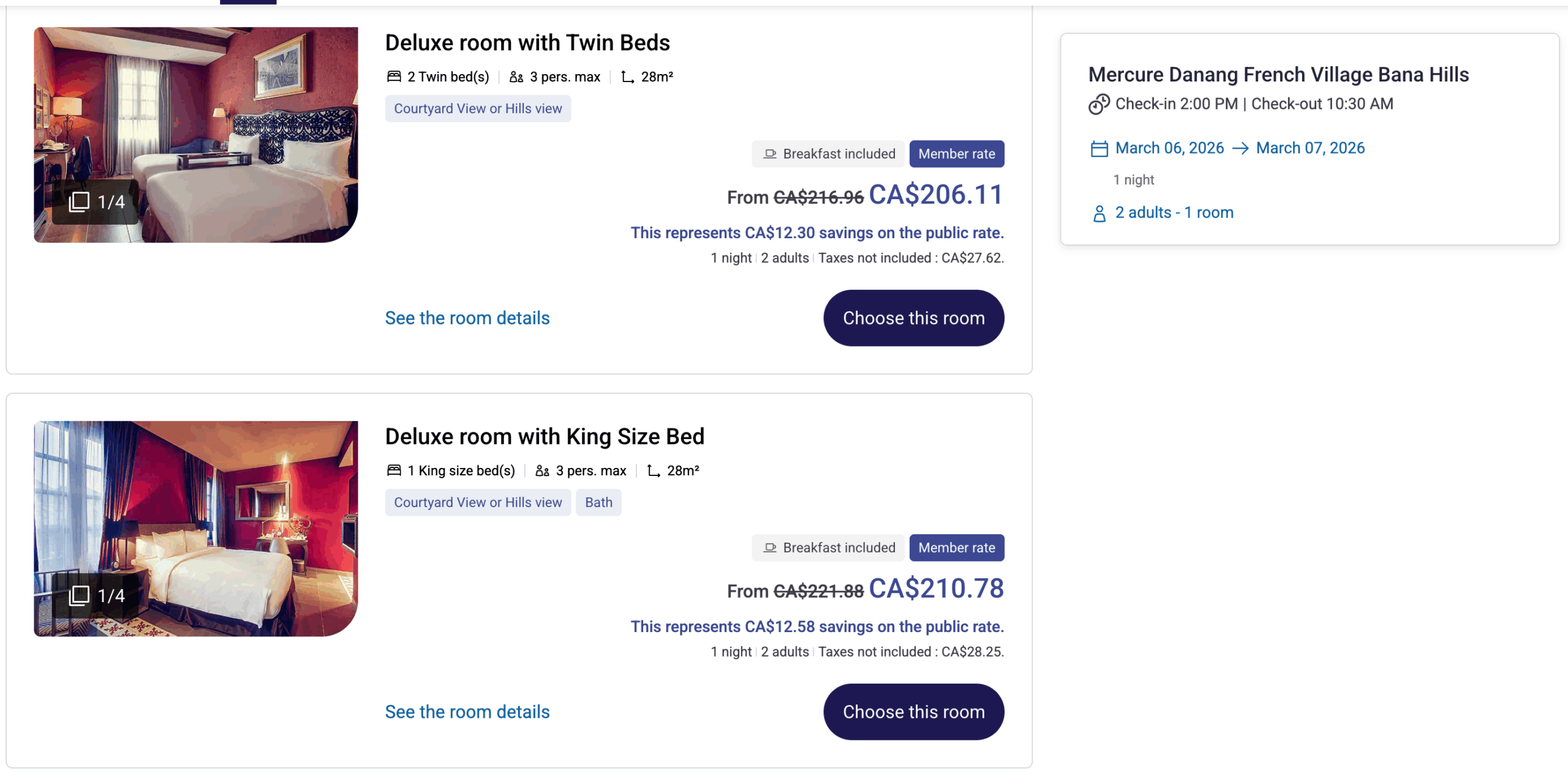Click Member rate badge on Twin Beds offer
The height and width of the screenshot is (773, 1568).
[956, 154]
